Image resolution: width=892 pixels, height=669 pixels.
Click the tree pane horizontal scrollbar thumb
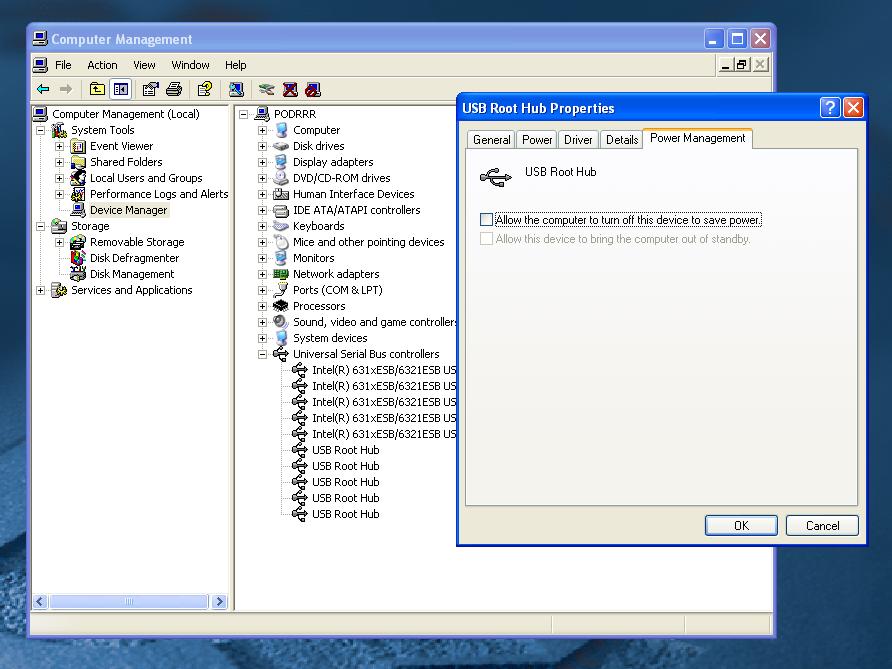click(129, 601)
